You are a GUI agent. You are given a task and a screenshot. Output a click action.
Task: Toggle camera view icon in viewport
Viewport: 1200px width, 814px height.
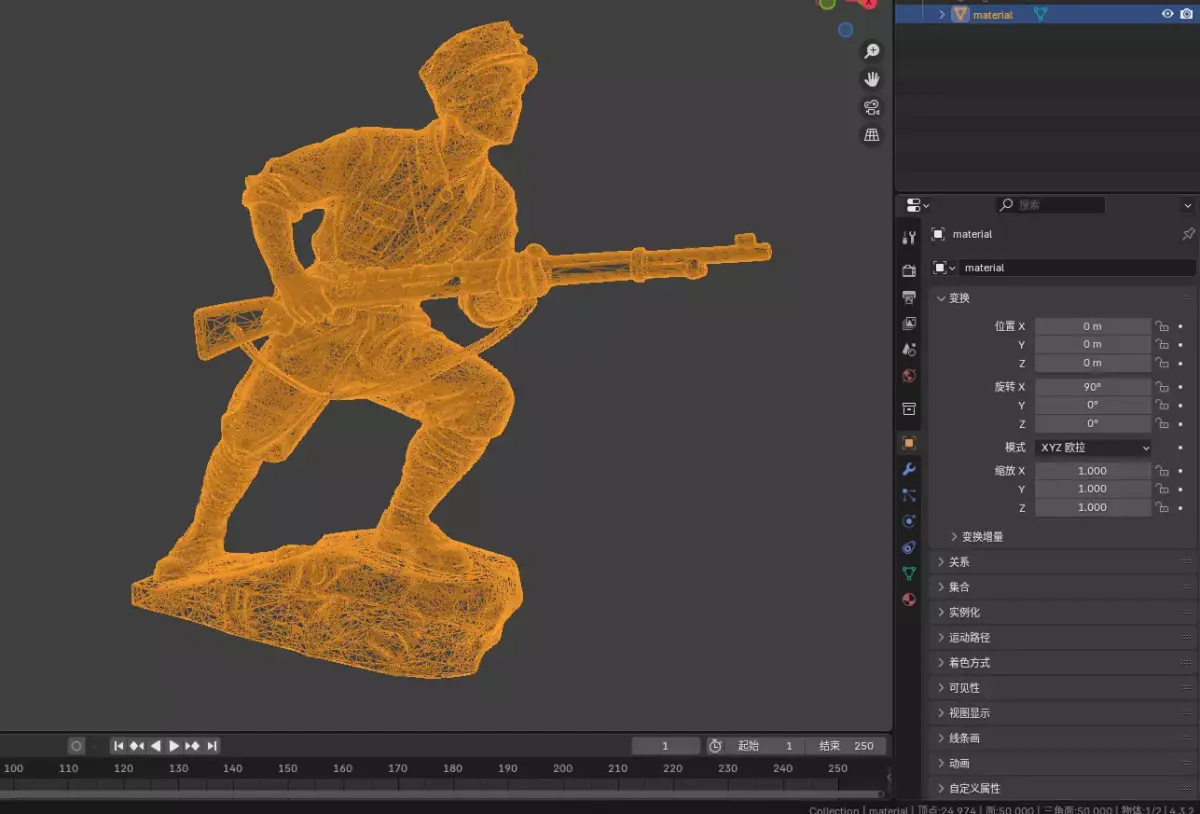click(x=872, y=107)
